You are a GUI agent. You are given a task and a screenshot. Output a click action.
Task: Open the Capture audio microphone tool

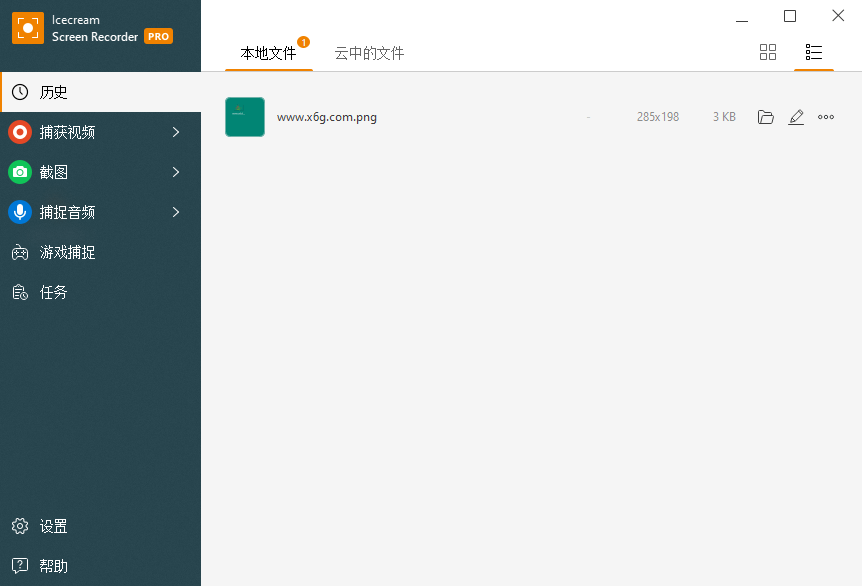(19, 211)
